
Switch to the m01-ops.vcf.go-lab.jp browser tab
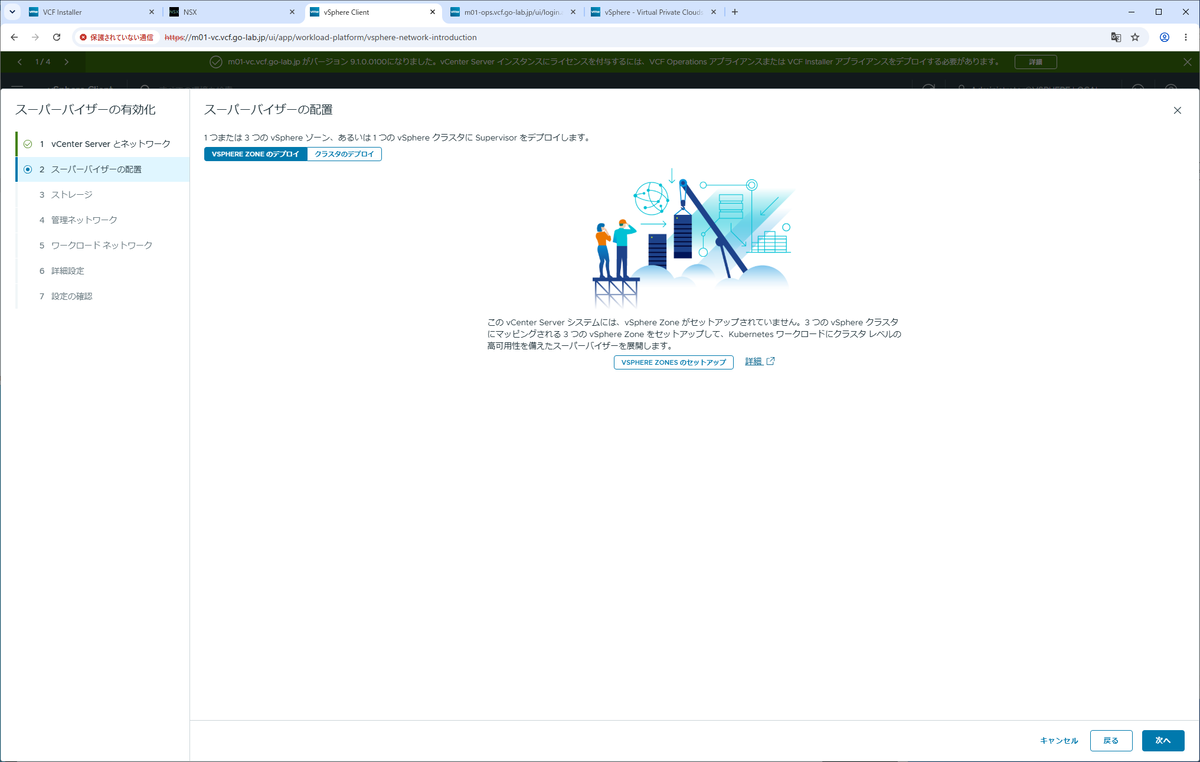512,12
